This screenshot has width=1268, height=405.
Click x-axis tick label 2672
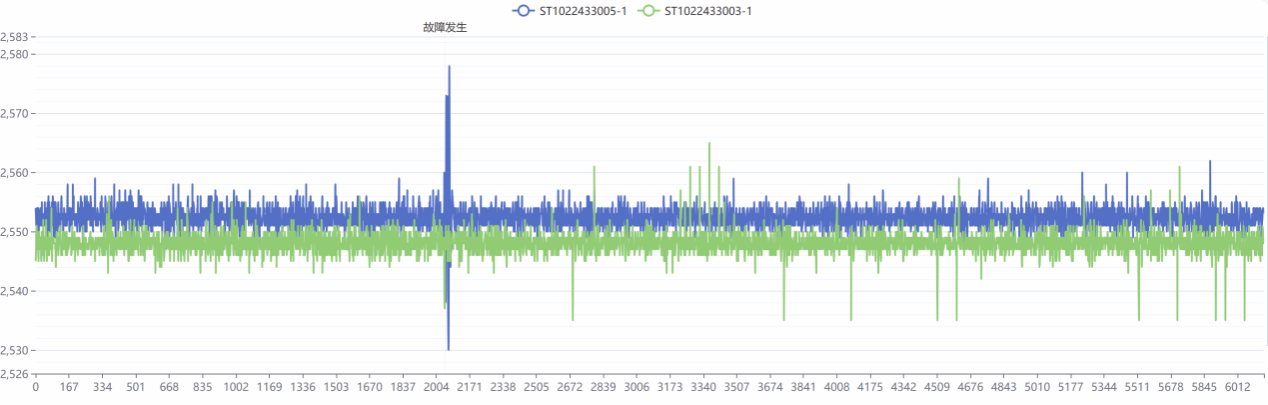tap(570, 387)
